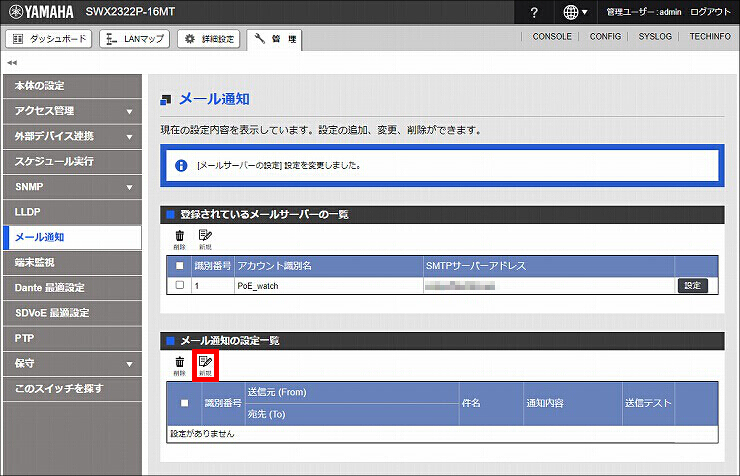Toggle select-all checkbox in notification settings table
This screenshot has width=740, height=476.
185,403
